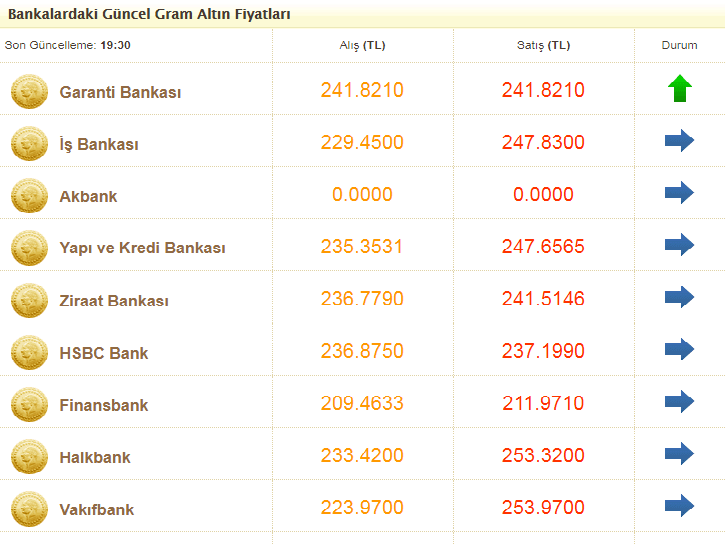The width and height of the screenshot is (725, 544).
Task: Open the Yapı ve Kredi Bankası link
Action: pyautogui.click(x=142, y=248)
